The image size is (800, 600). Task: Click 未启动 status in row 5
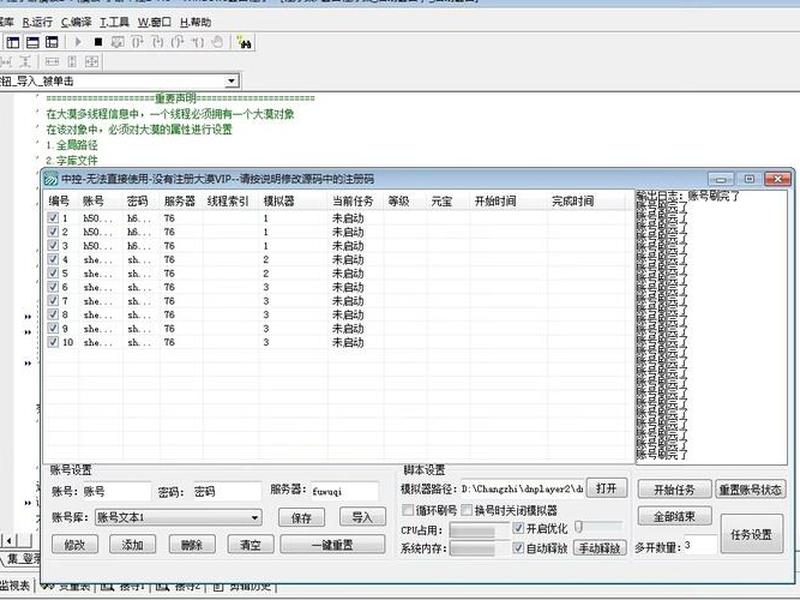point(348,273)
